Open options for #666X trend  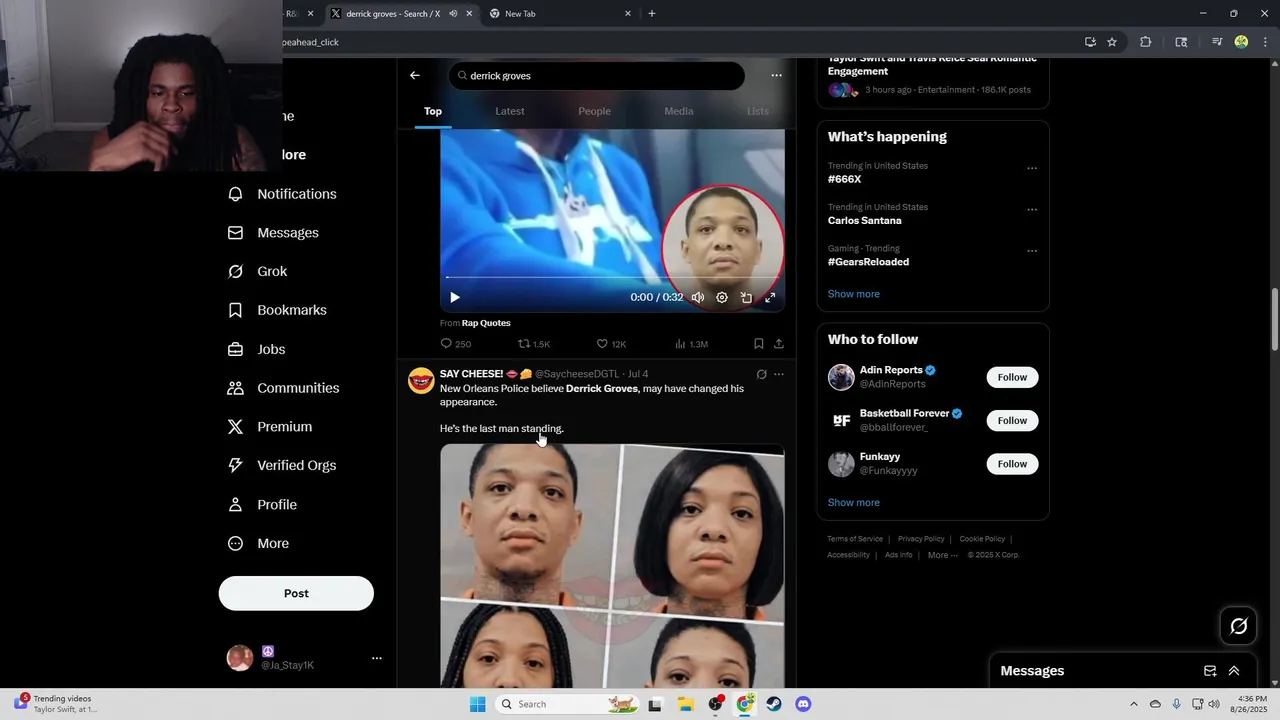[x=1032, y=168]
